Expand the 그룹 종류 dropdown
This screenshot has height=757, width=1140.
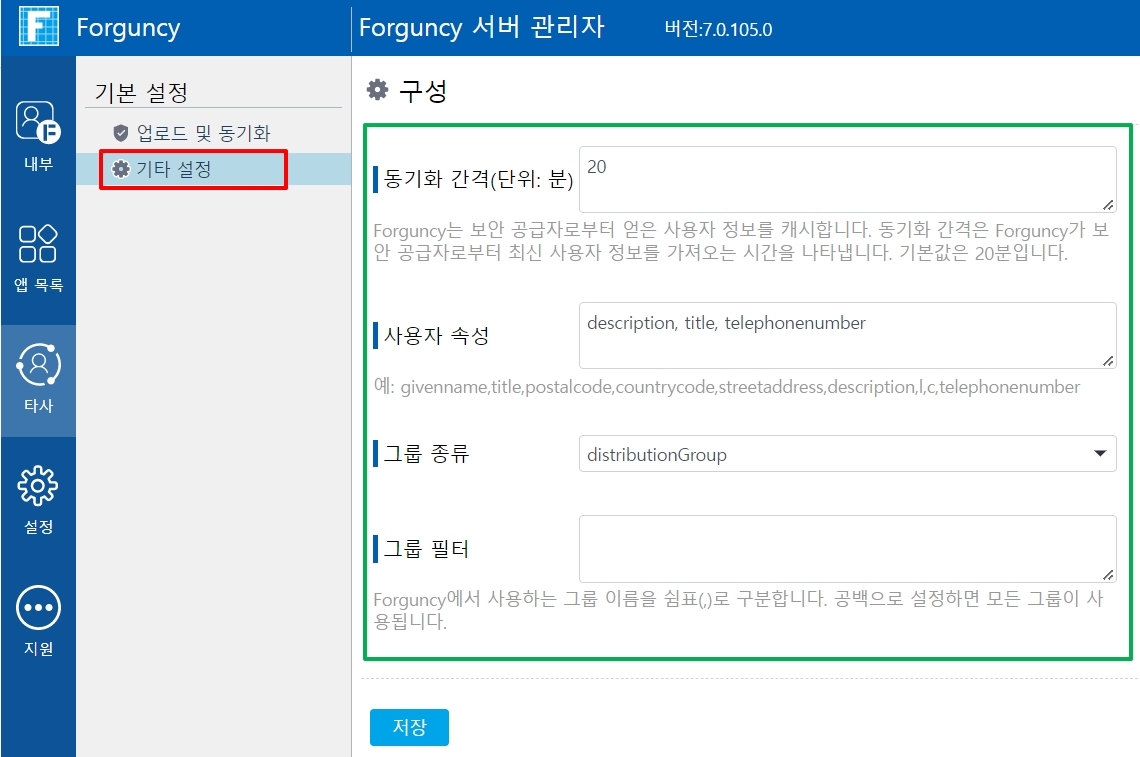[x=847, y=454]
